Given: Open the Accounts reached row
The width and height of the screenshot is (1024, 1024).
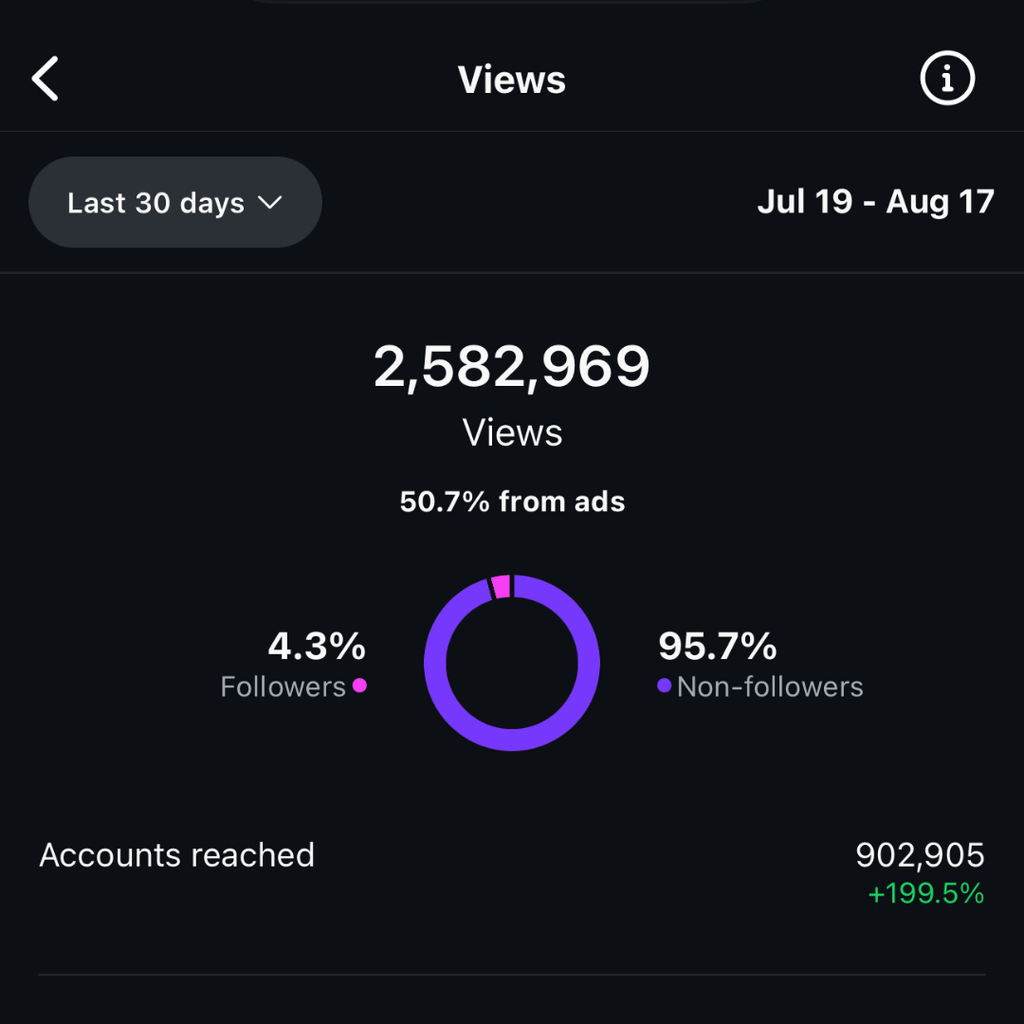Looking at the screenshot, I should point(177,856).
